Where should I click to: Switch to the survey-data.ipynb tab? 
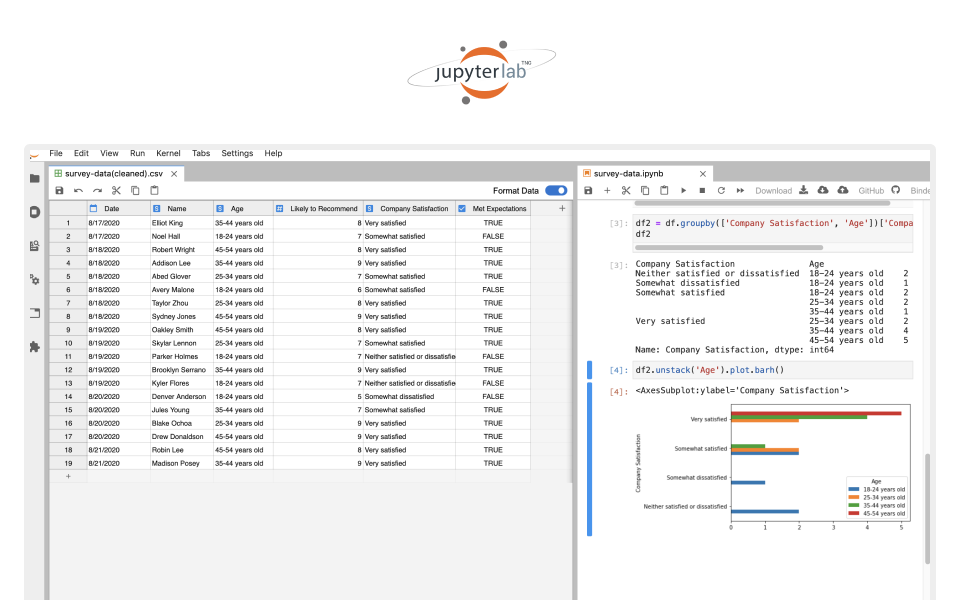coord(634,173)
